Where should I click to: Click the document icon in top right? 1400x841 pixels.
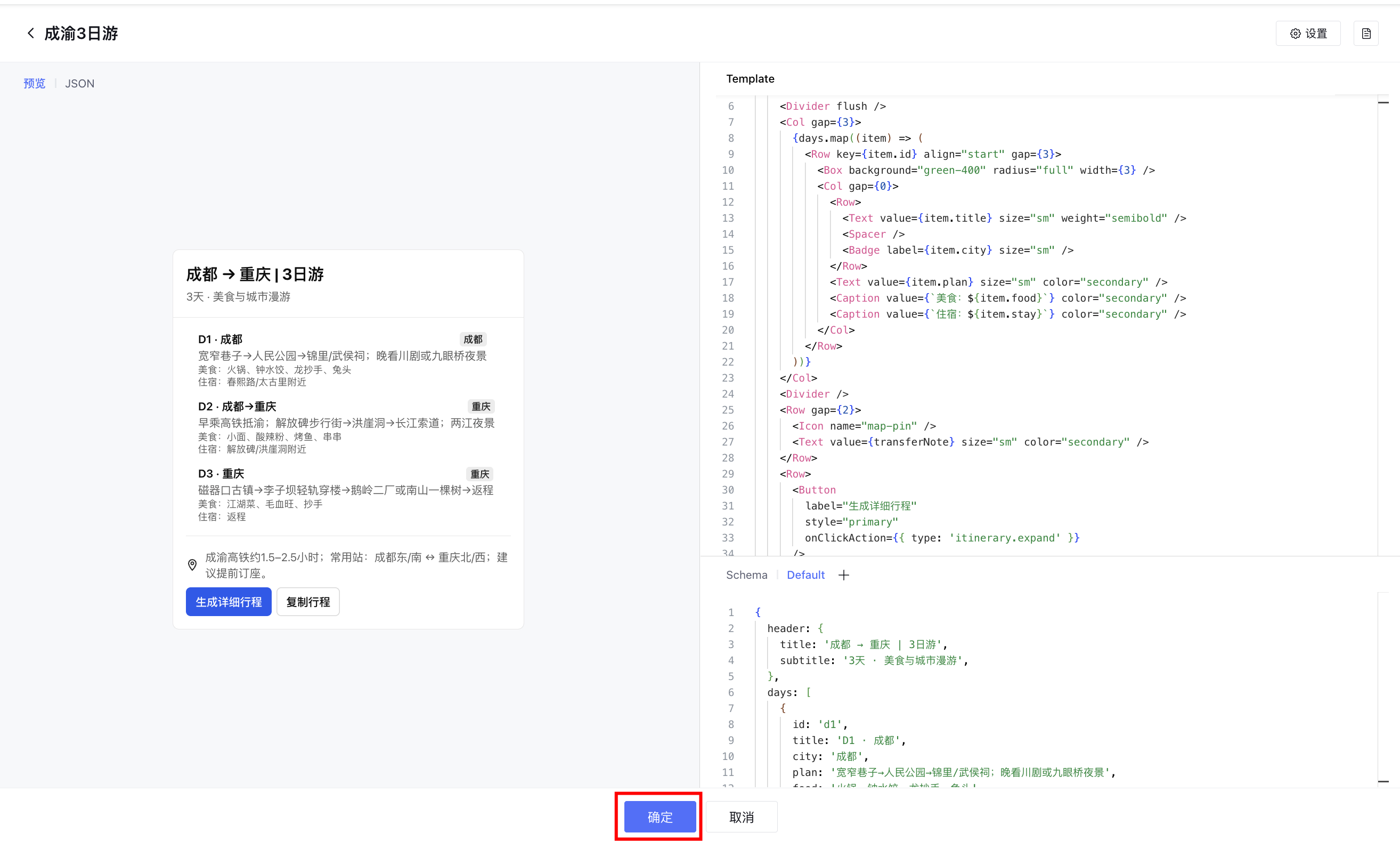1365,34
